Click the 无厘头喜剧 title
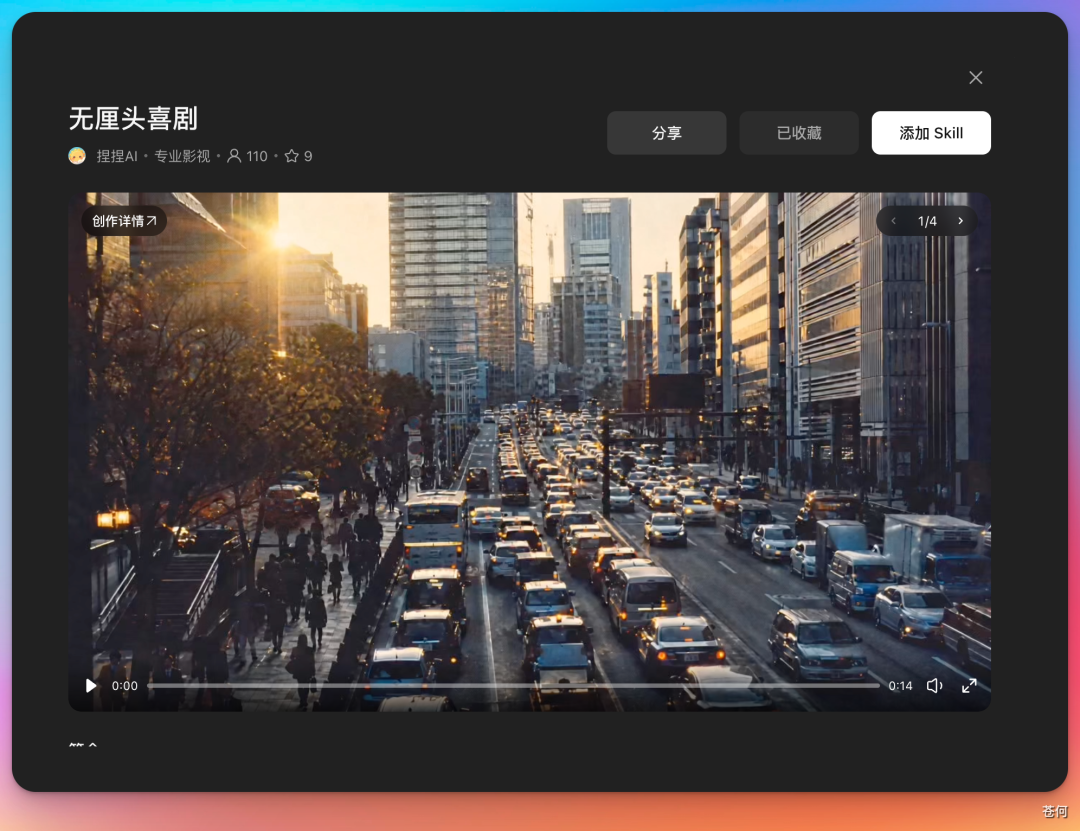Image resolution: width=1080 pixels, height=831 pixels. [x=133, y=119]
